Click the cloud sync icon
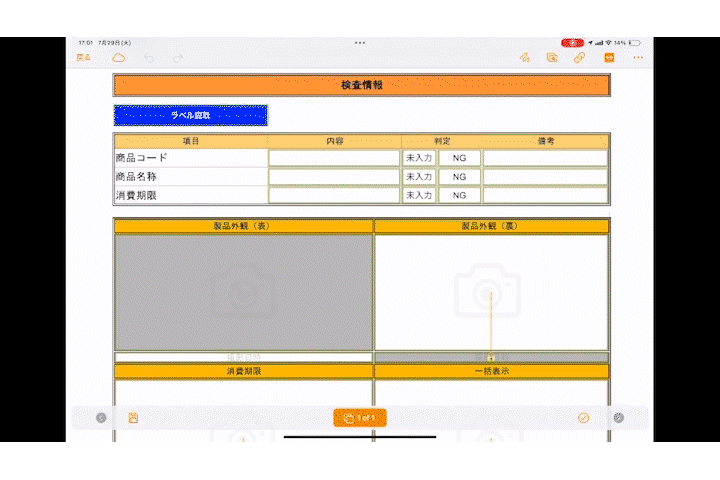Image resolution: width=720 pixels, height=480 pixels. [118, 58]
